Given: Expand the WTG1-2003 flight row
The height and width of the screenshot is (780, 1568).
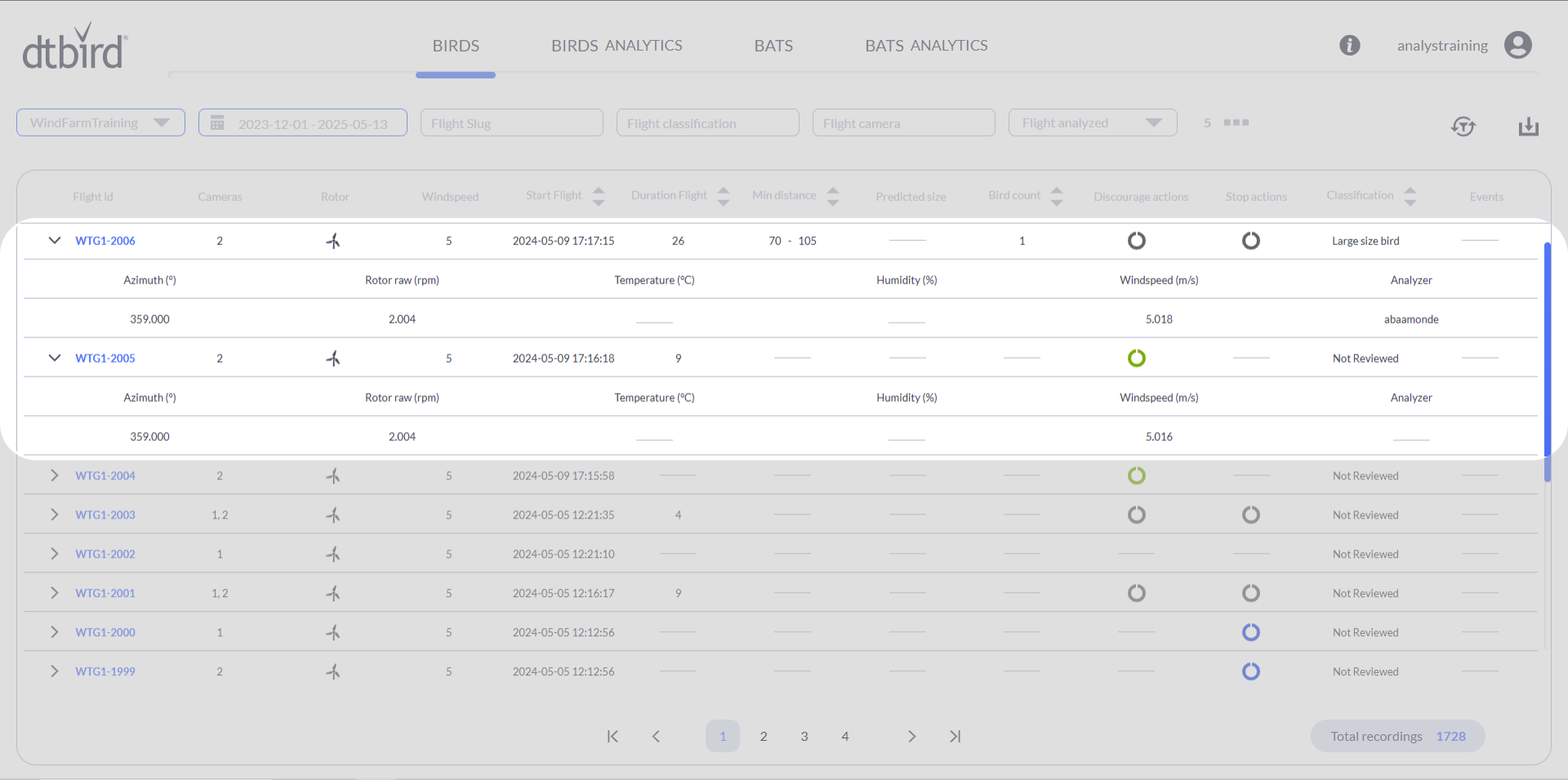Looking at the screenshot, I should (55, 515).
